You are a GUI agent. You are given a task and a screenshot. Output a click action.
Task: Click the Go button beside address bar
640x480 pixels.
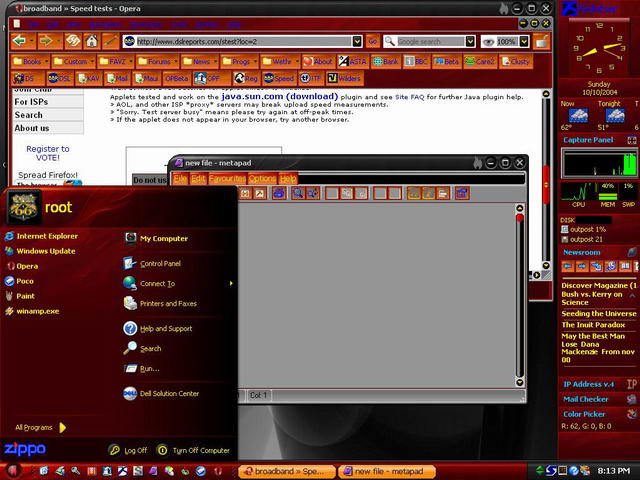pos(373,41)
